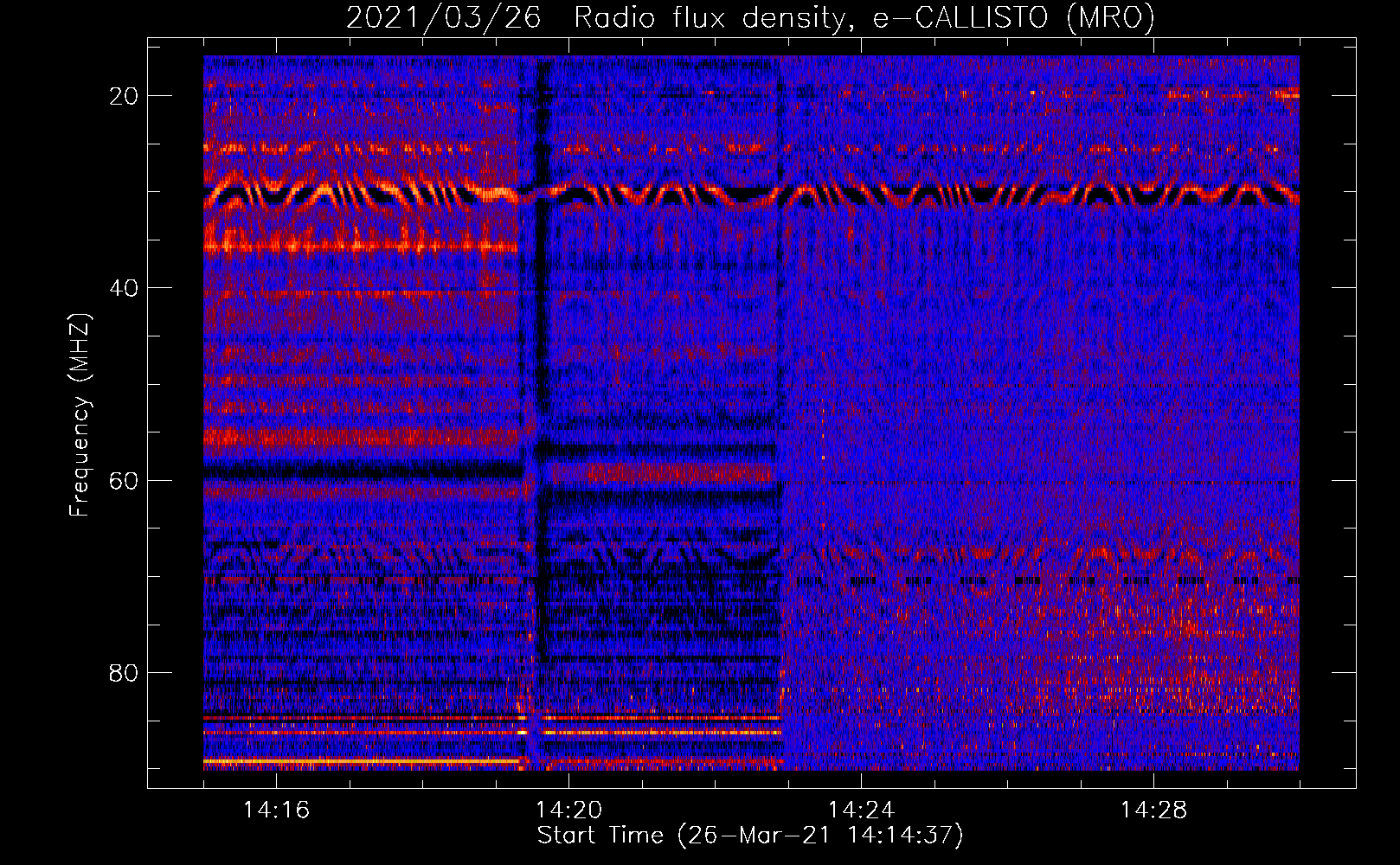Viewport: 1400px width, 865px height.
Task: Click the 20 MHz frequency tick label
Action: (x=124, y=96)
